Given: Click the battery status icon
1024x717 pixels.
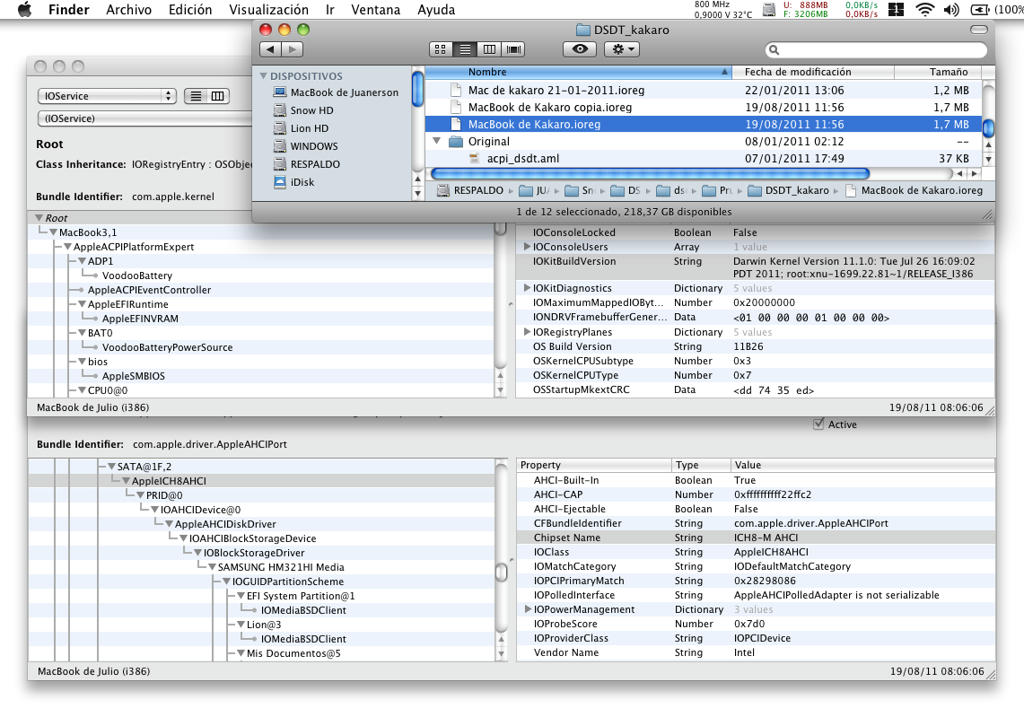Looking at the screenshot, I should pos(980,9).
